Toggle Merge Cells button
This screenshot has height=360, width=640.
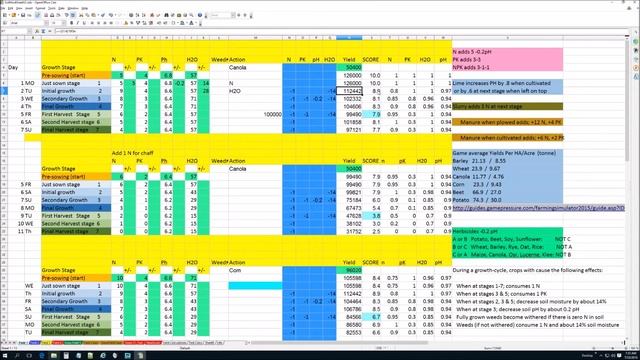coord(118,23)
